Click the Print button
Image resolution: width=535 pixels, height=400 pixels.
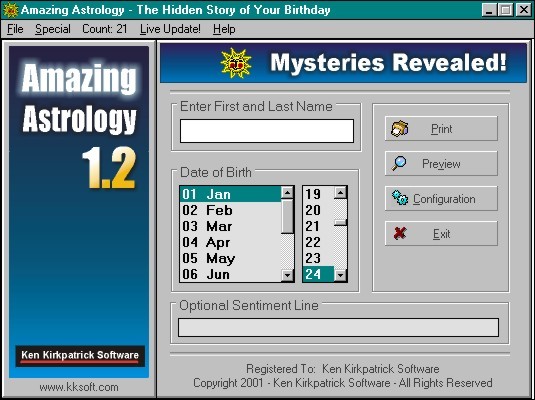click(x=441, y=129)
